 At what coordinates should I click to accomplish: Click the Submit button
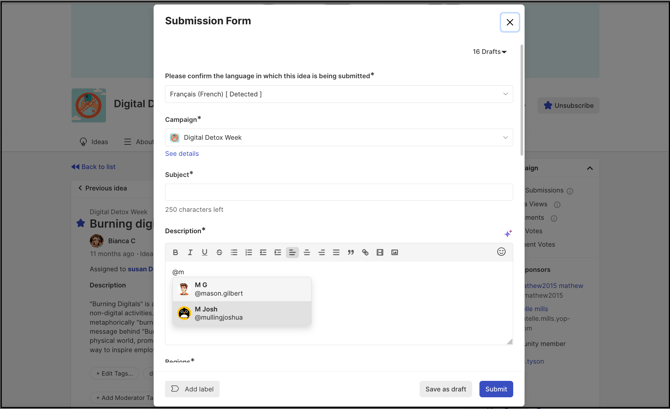coord(496,389)
